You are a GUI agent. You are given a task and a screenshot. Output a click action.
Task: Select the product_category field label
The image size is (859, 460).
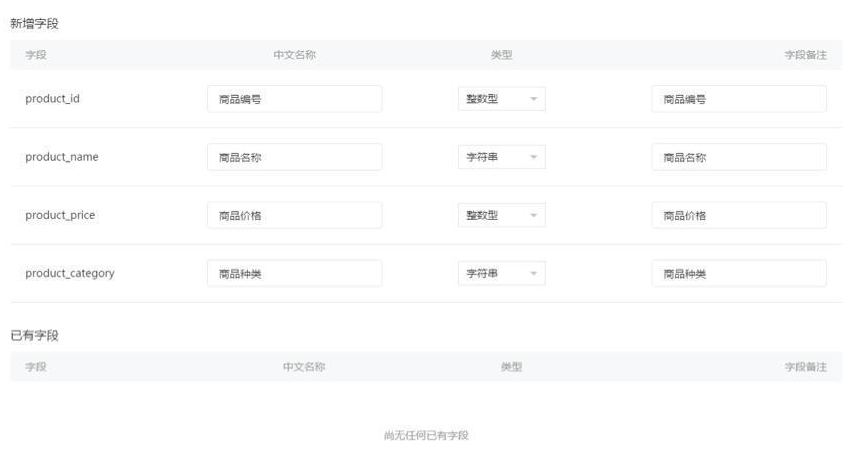tap(69, 273)
